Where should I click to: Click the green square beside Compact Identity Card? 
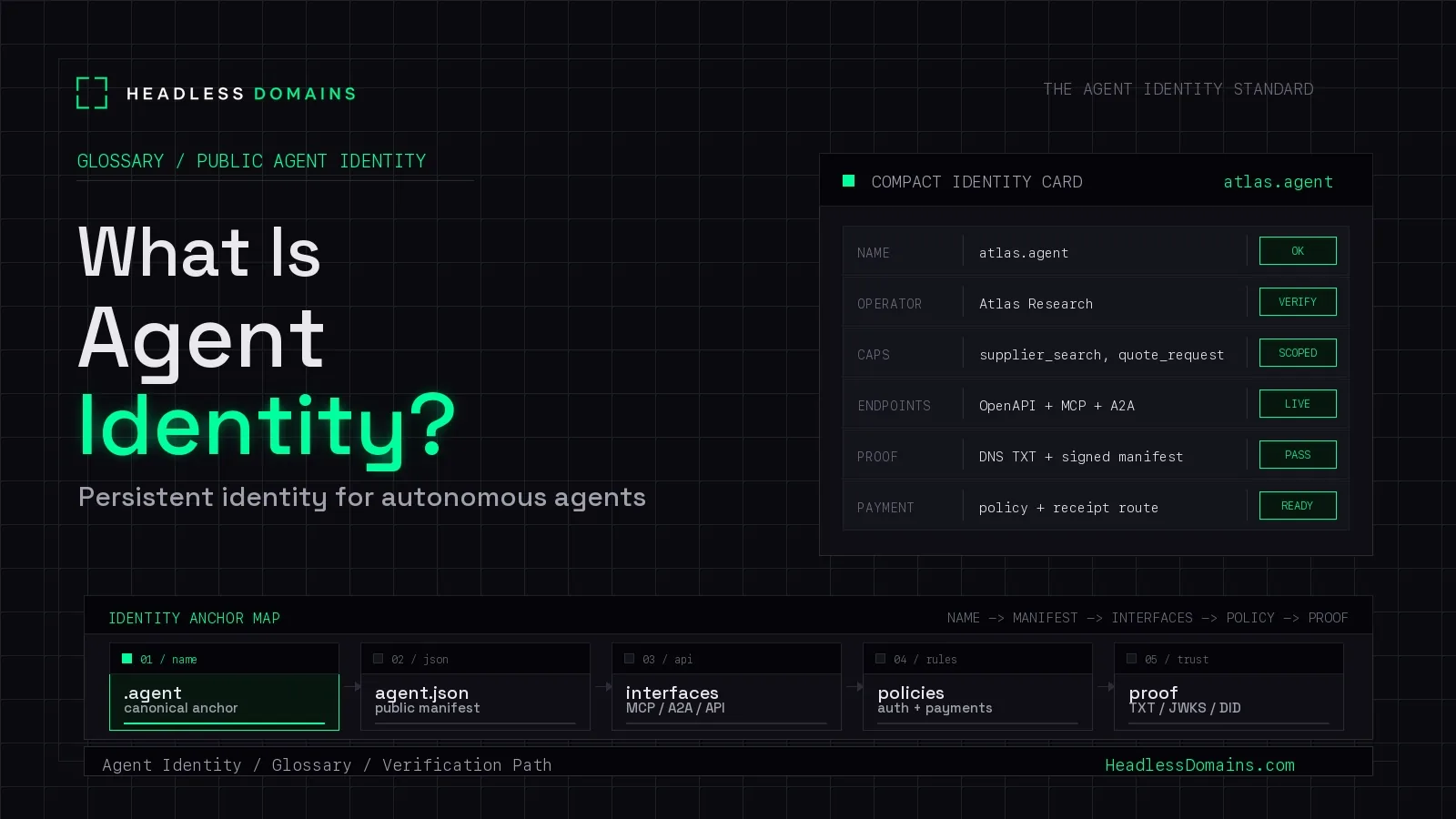point(848,181)
